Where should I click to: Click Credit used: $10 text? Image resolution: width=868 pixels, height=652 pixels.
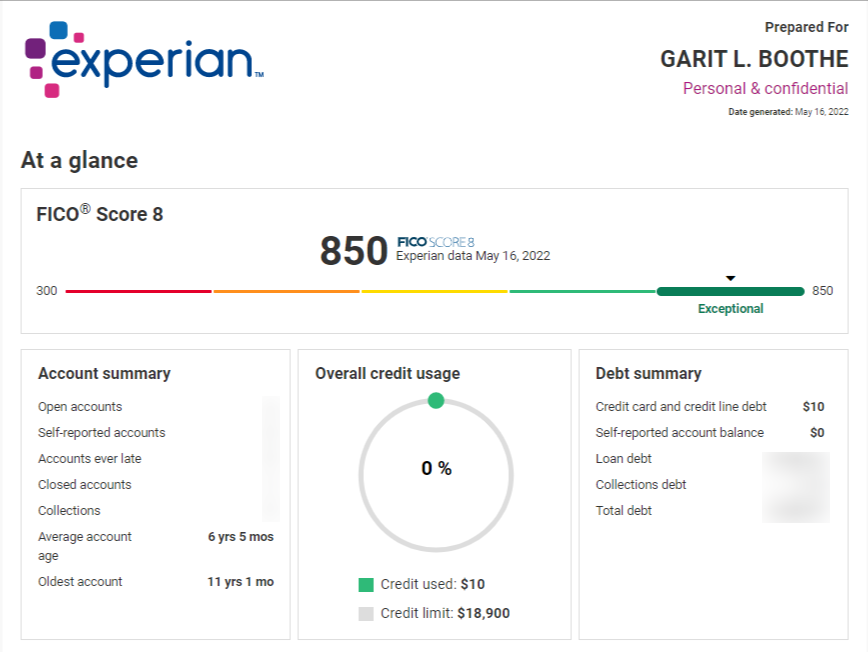pyautogui.click(x=432, y=584)
